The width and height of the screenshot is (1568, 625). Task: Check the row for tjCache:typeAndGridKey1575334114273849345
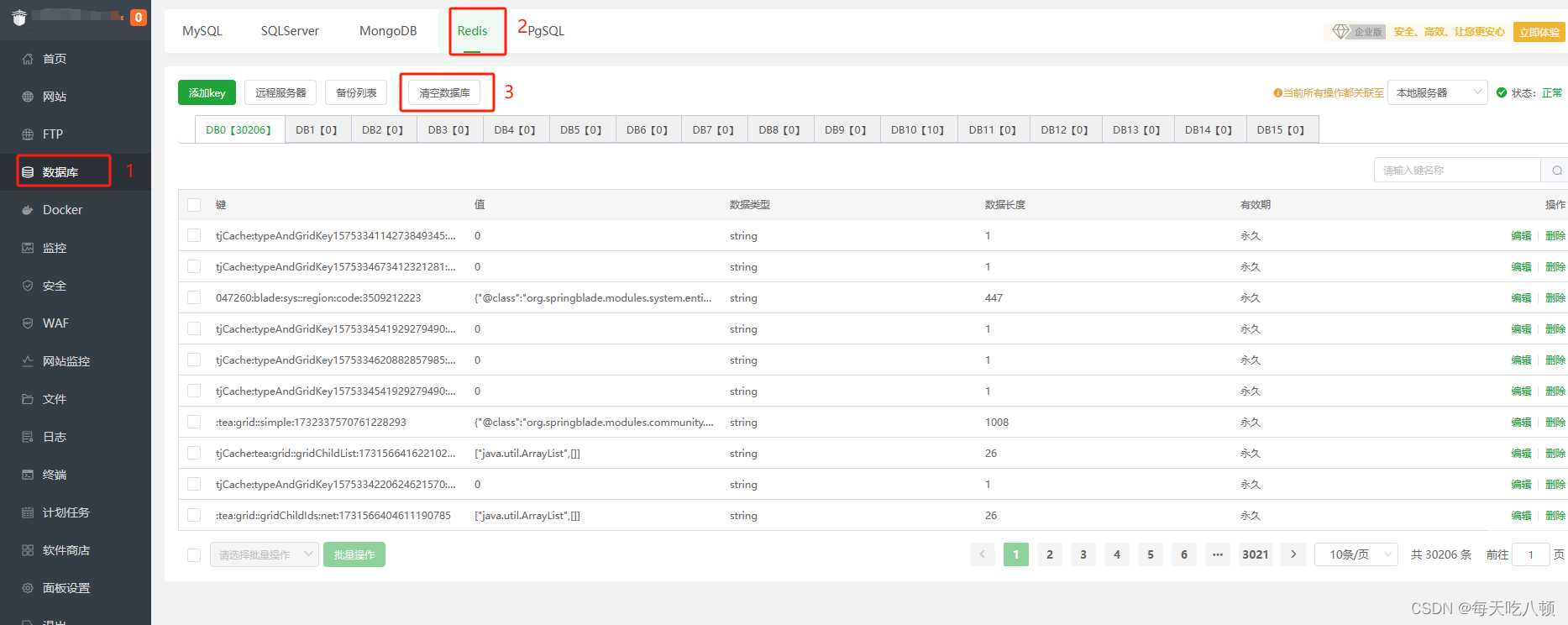[194, 236]
